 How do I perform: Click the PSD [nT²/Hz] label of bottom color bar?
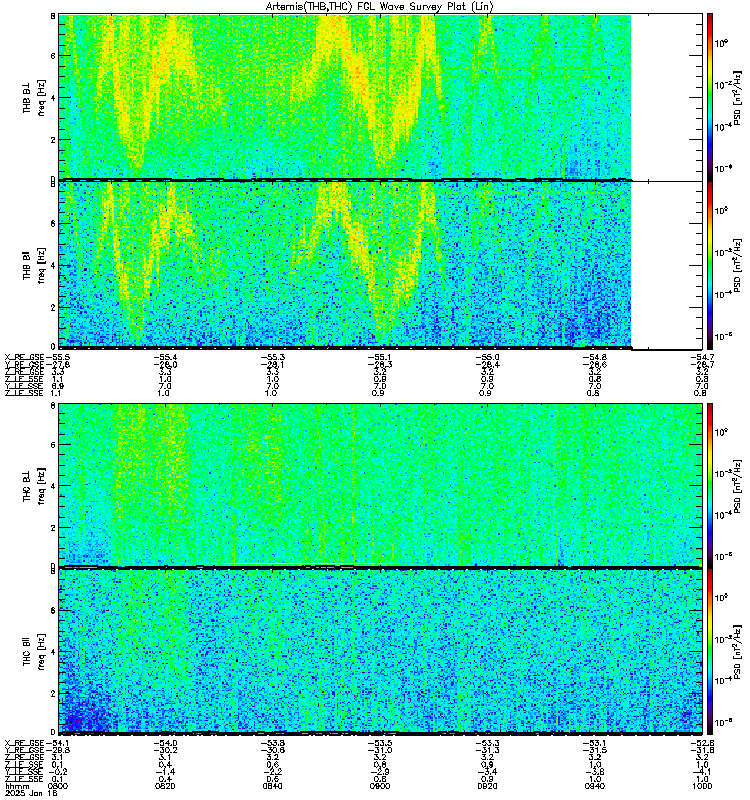point(738,651)
